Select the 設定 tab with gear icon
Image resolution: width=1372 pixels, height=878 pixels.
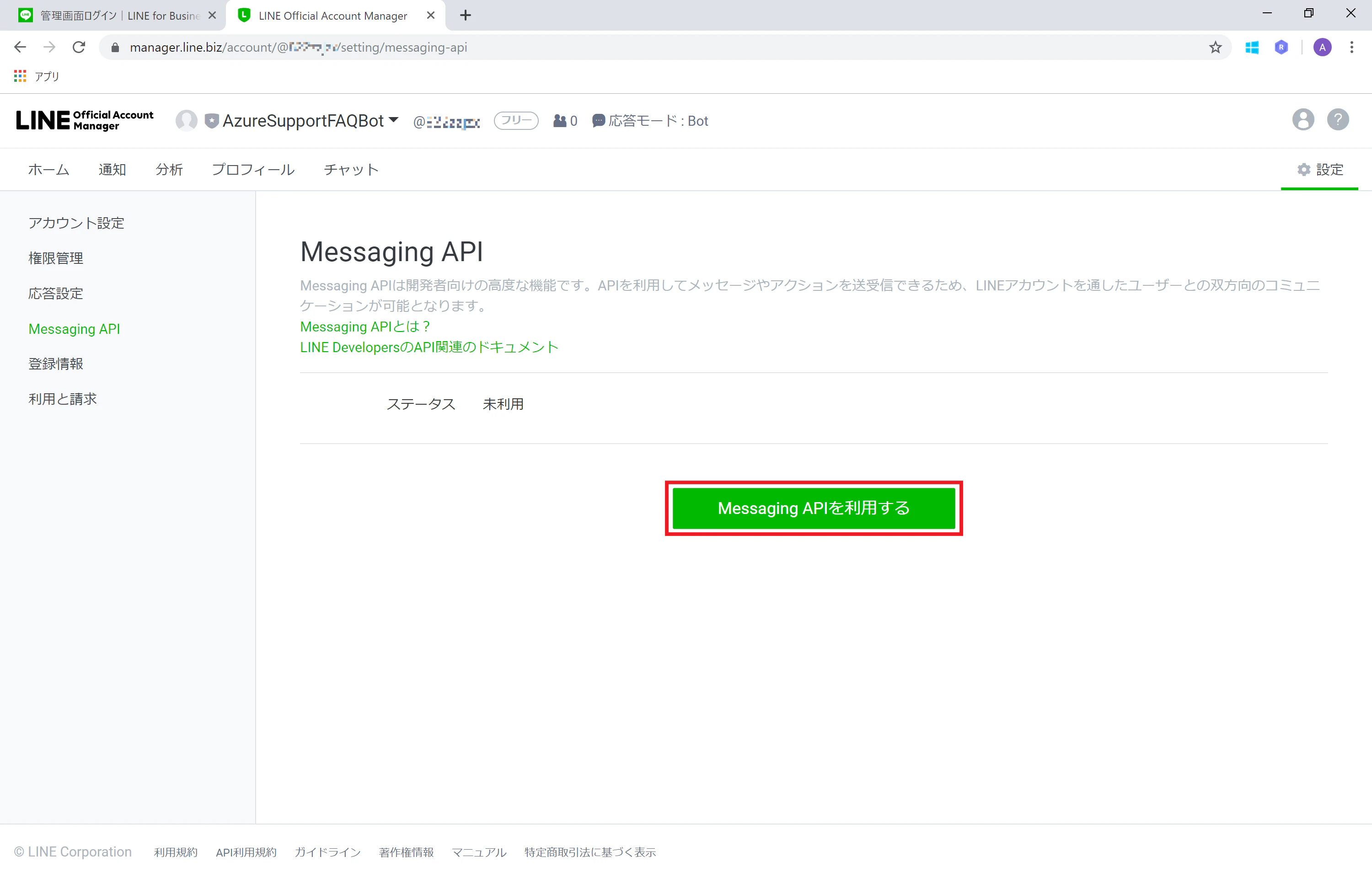[x=1319, y=169]
